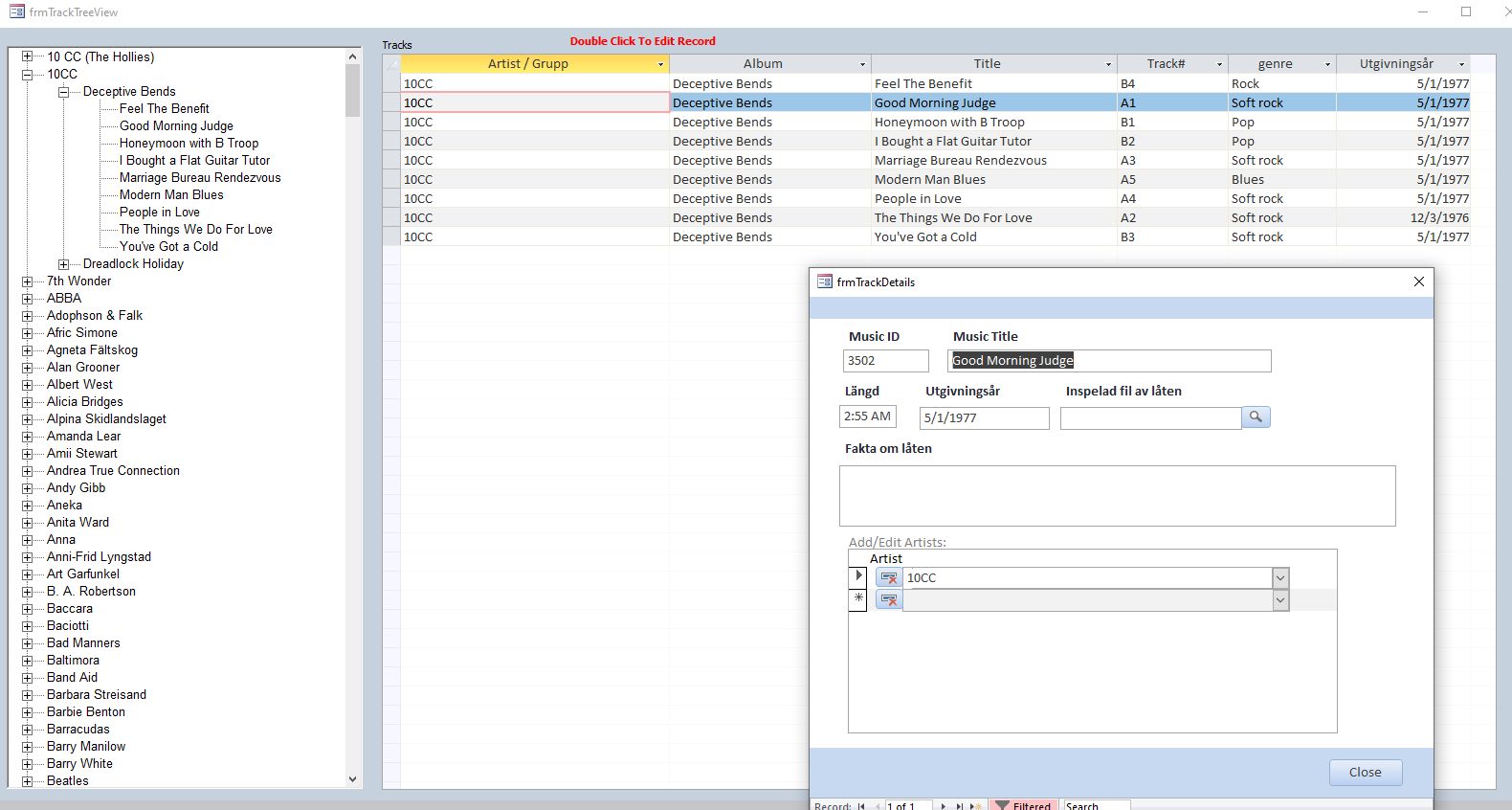Collapse the 10CC artist node

tap(28, 74)
